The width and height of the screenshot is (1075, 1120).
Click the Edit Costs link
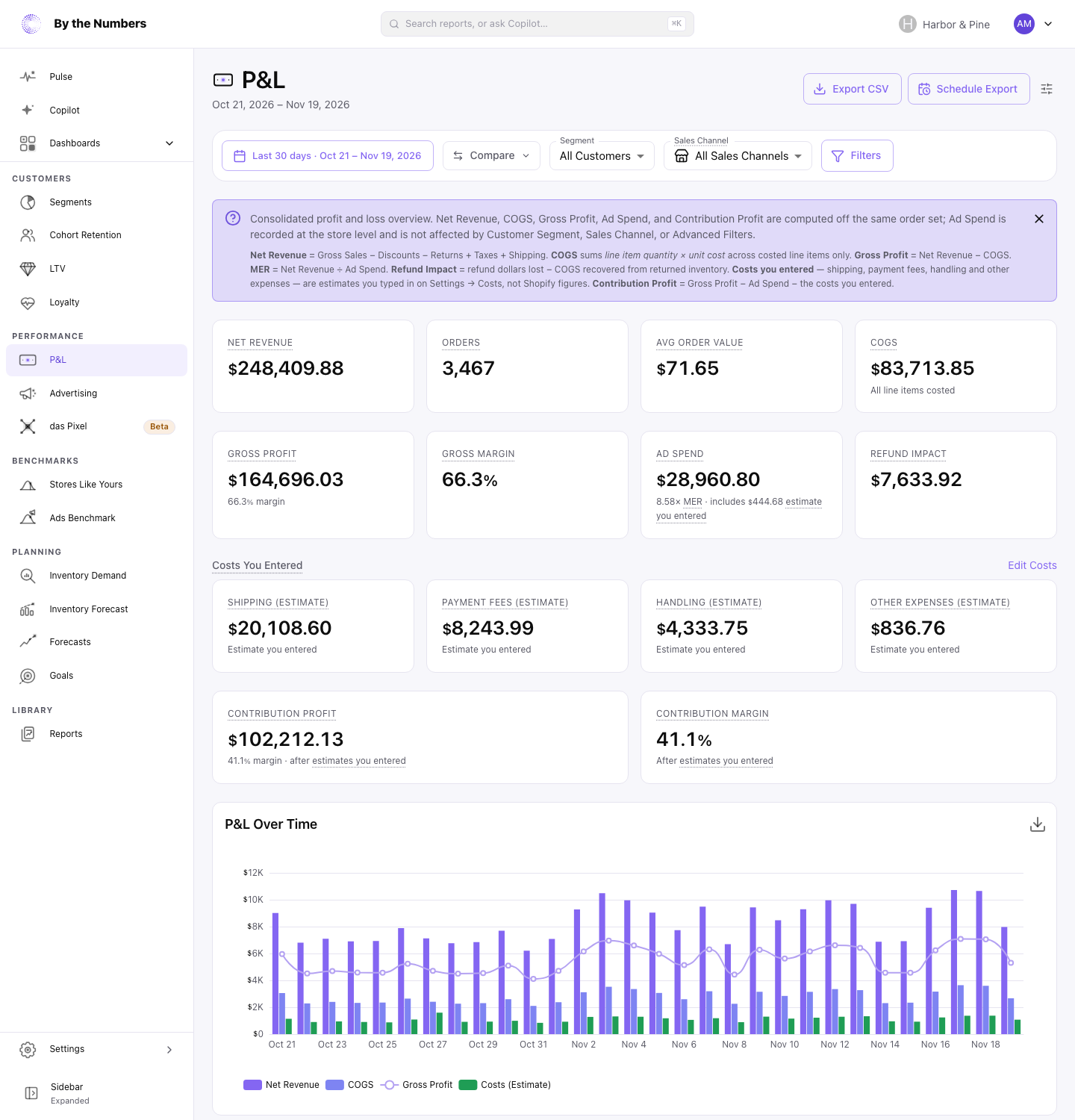(x=1032, y=565)
